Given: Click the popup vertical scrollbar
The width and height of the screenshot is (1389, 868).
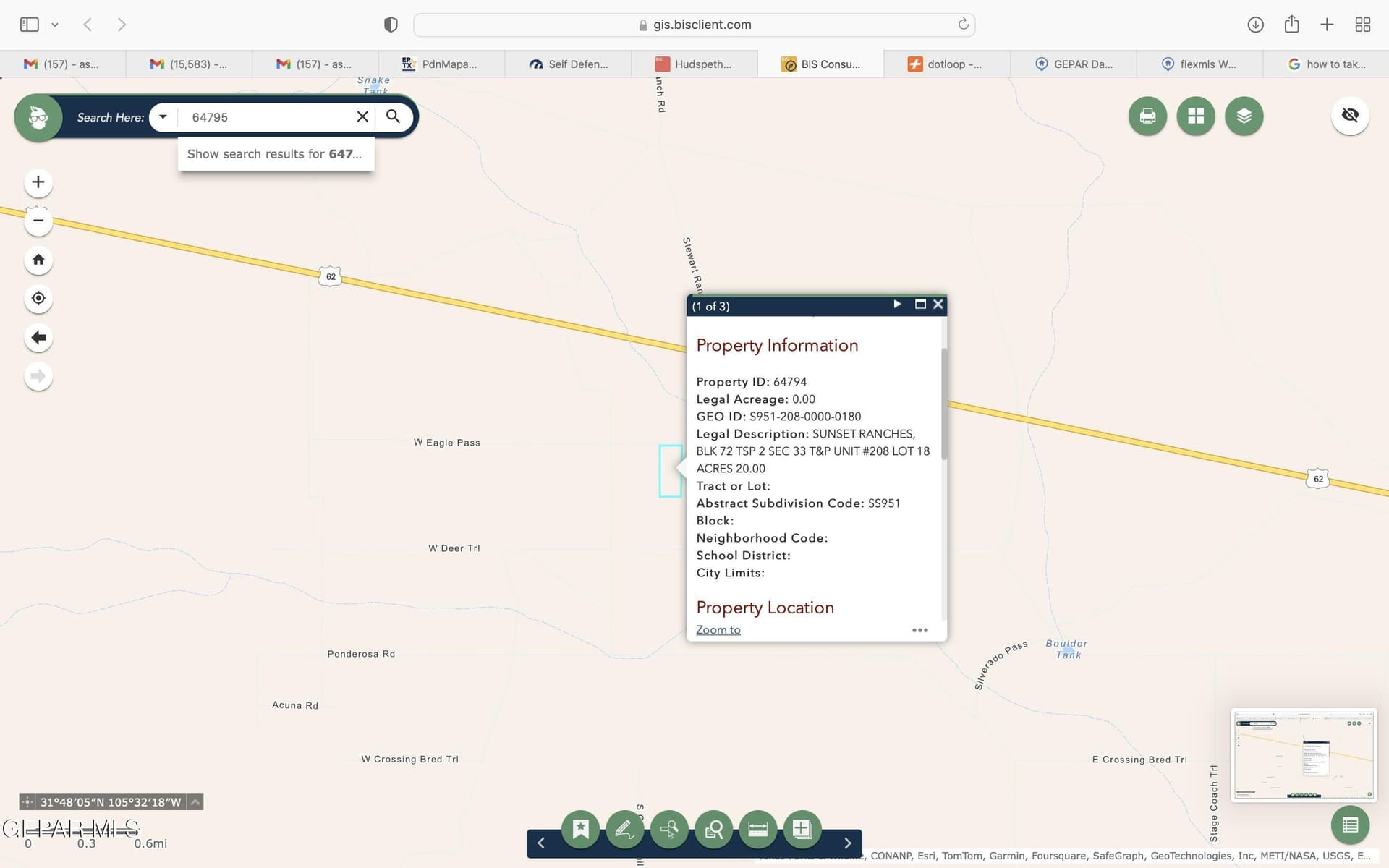Looking at the screenshot, I should pos(943,403).
